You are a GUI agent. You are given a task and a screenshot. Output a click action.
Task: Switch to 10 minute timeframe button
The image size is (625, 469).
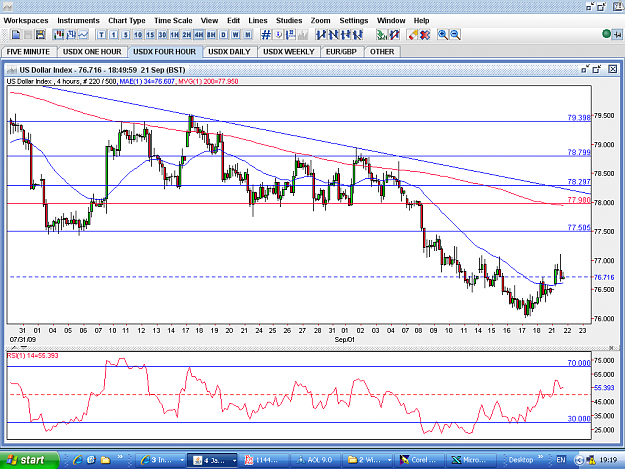(x=138, y=35)
